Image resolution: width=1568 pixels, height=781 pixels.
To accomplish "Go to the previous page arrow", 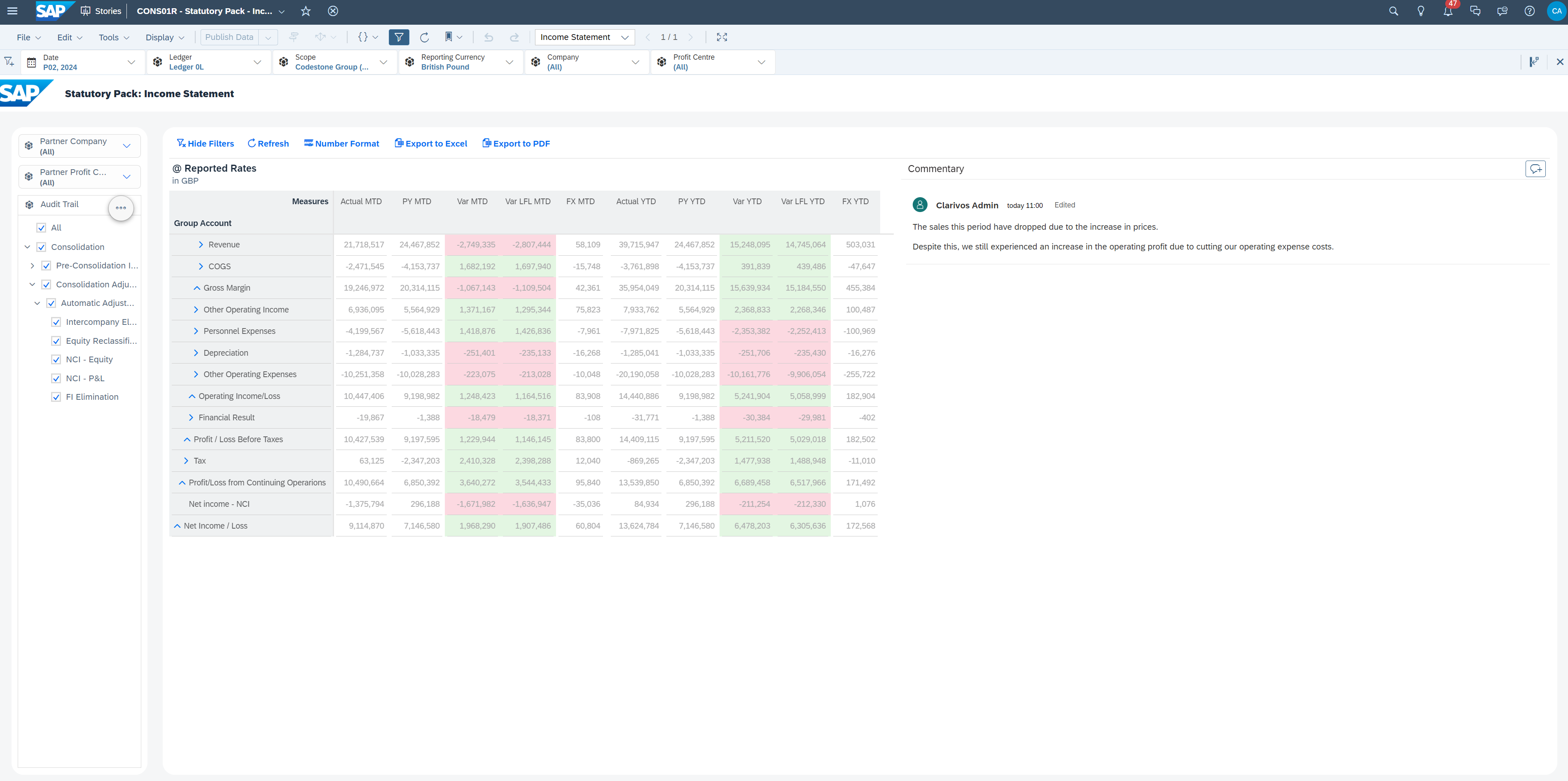I will pyautogui.click(x=647, y=37).
